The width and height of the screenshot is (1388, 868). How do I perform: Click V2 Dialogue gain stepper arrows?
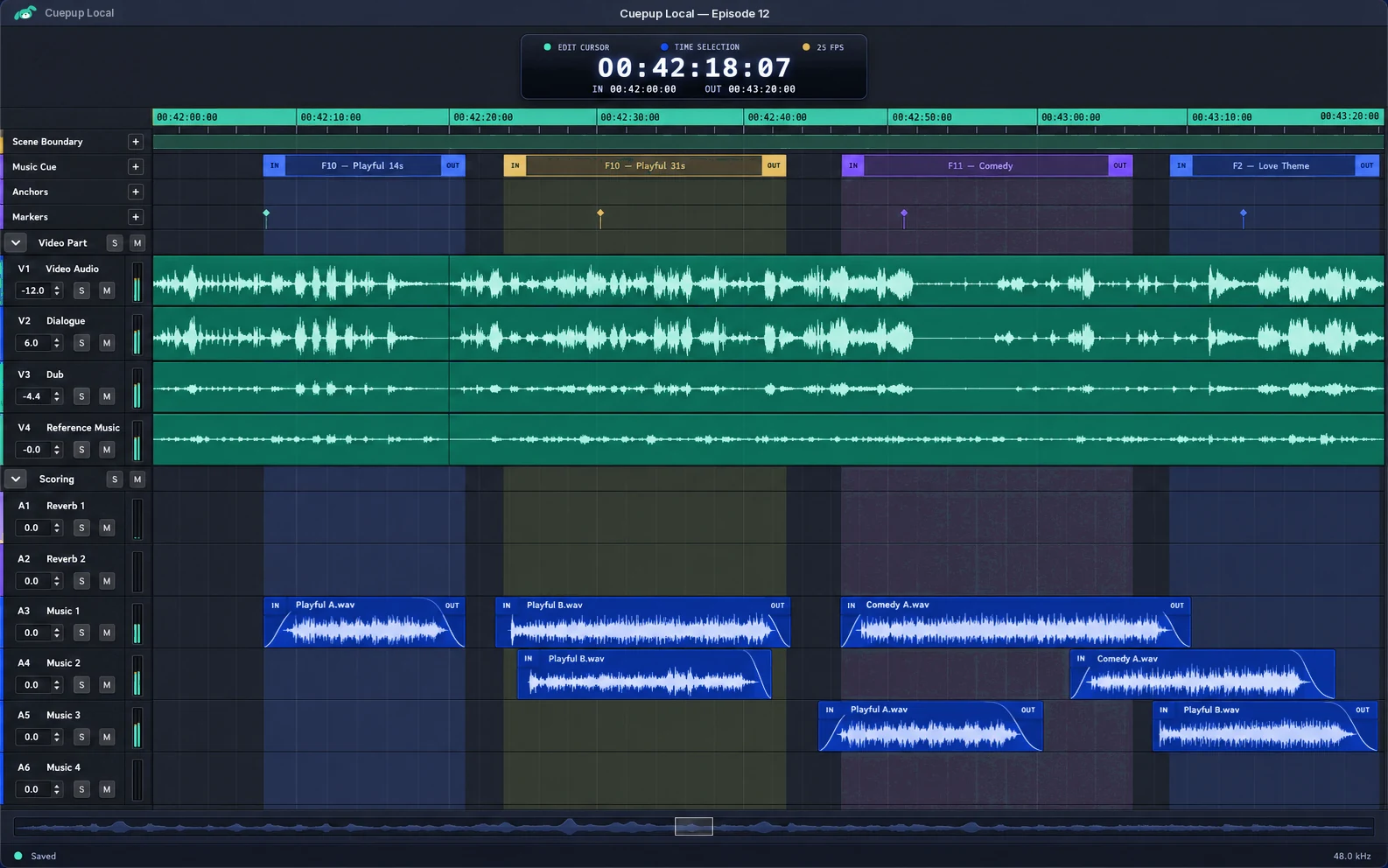[57, 343]
